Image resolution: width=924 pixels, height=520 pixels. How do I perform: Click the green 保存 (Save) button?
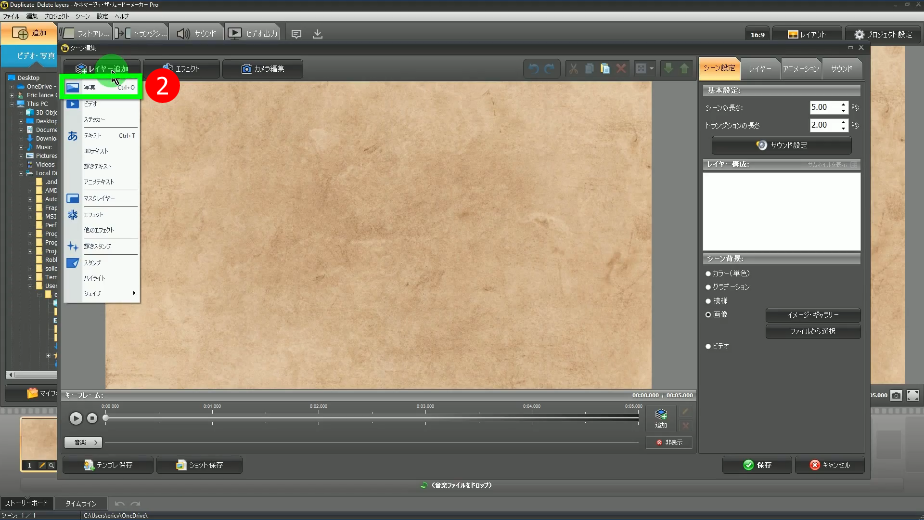(x=757, y=465)
